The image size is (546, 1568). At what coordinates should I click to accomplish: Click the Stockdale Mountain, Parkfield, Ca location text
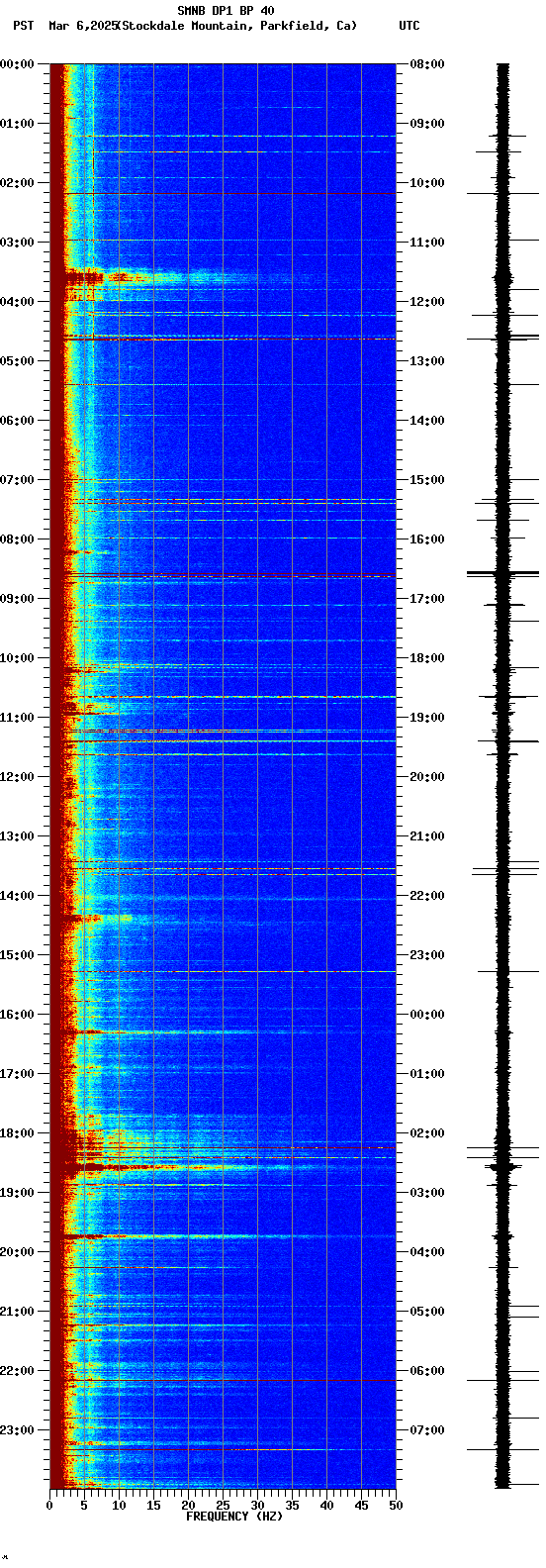click(x=236, y=26)
